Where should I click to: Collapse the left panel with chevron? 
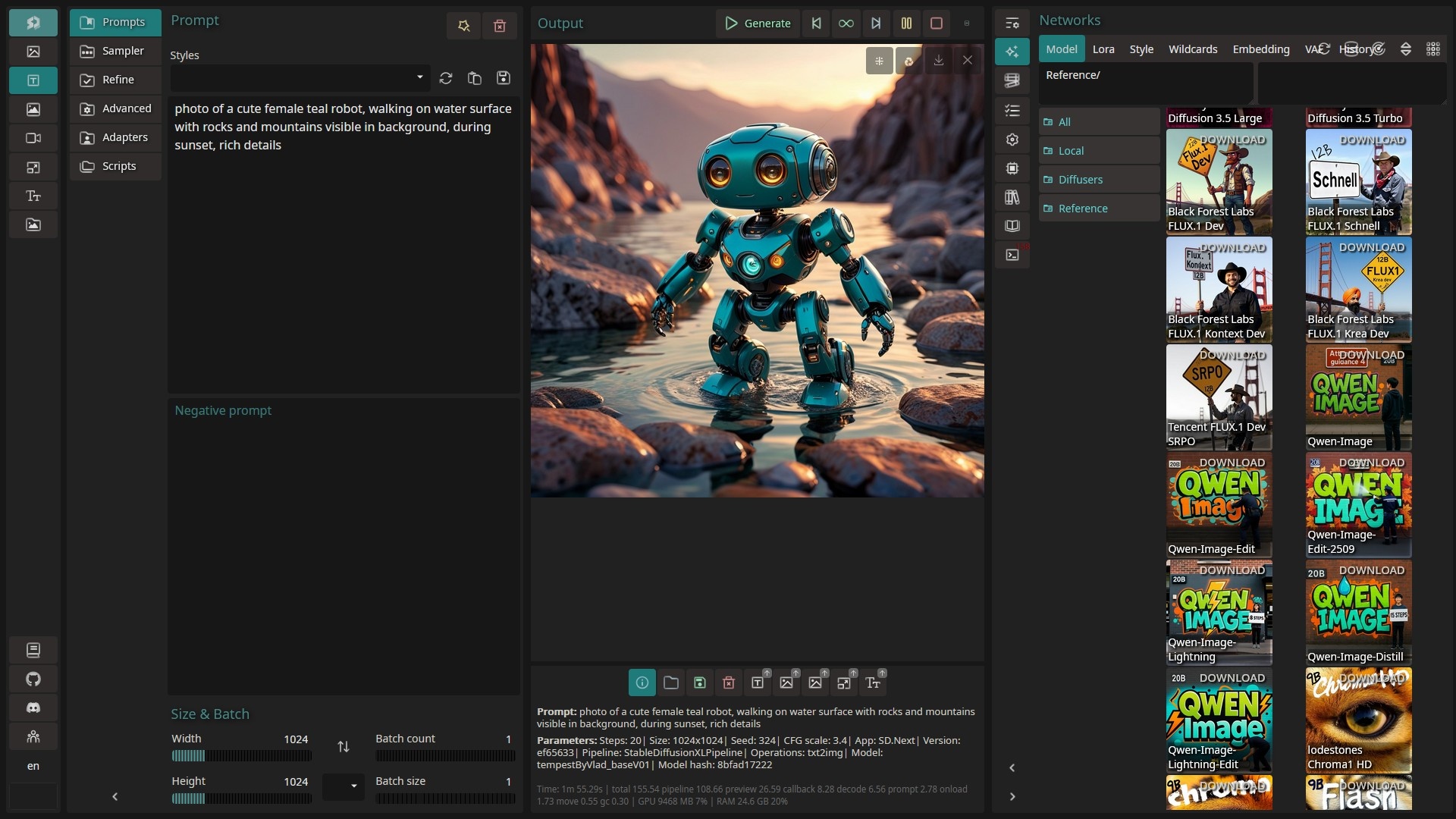pyautogui.click(x=115, y=796)
